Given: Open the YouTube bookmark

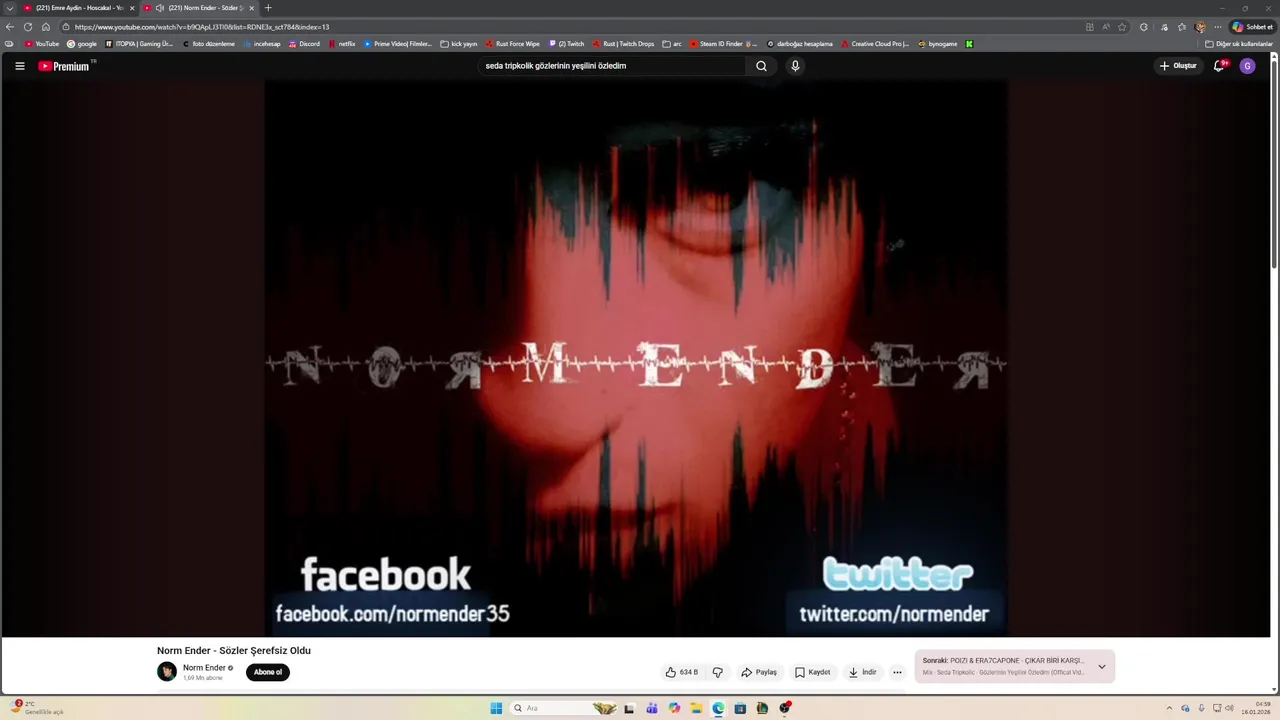Looking at the screenshot, I should pyautogui.click(x=42, y=44).
